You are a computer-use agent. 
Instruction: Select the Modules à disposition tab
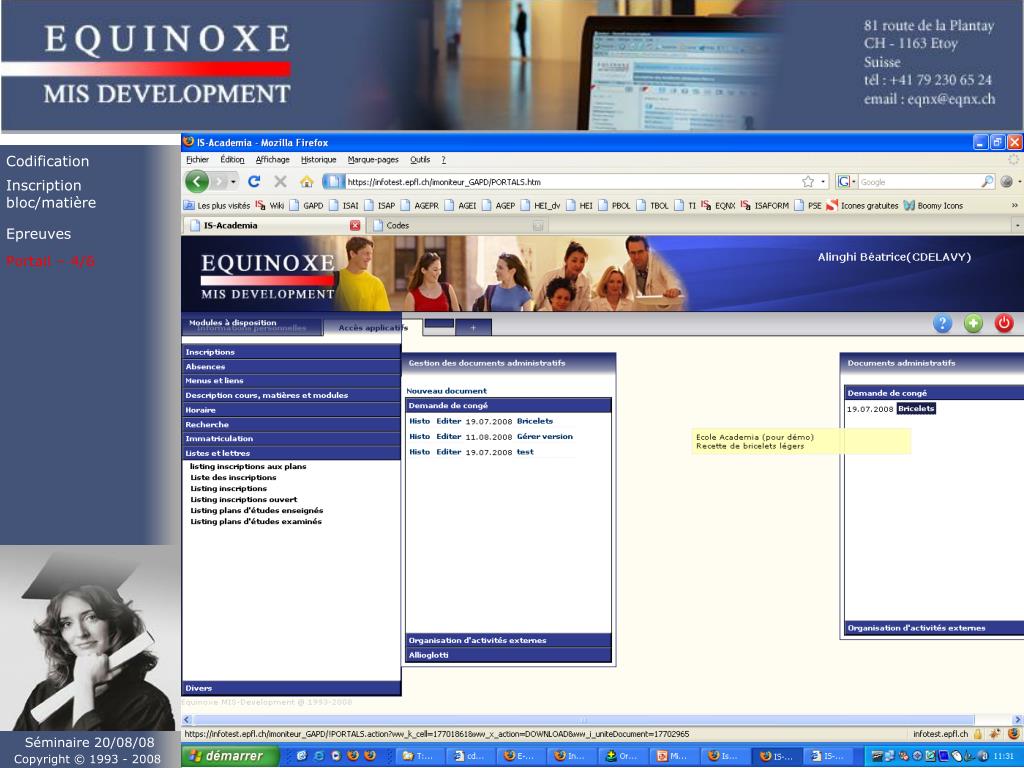click(232, 323)
